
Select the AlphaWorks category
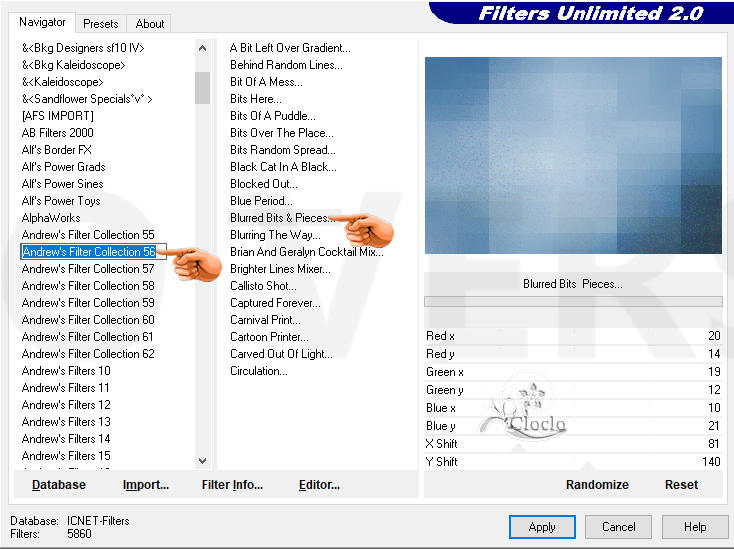pos(51,218)
